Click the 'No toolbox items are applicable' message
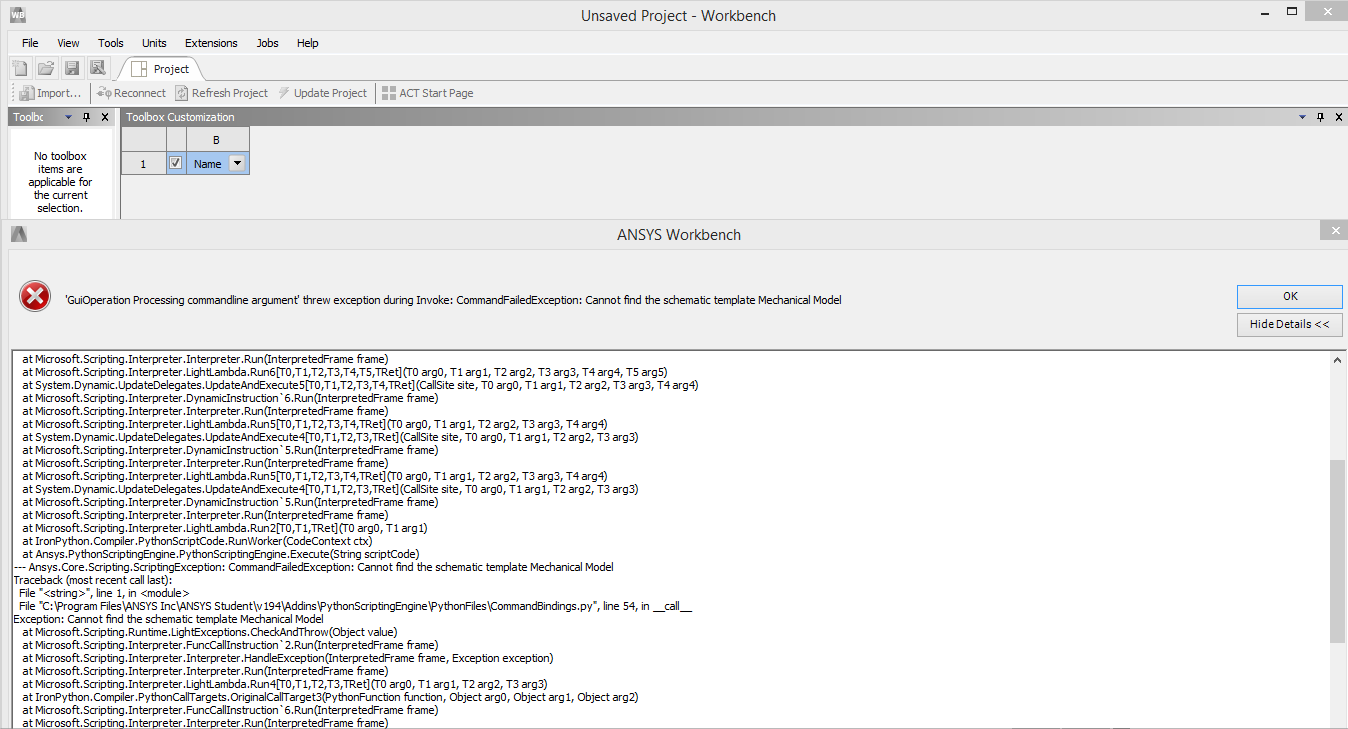1348x729 pixels. (60, 182)
